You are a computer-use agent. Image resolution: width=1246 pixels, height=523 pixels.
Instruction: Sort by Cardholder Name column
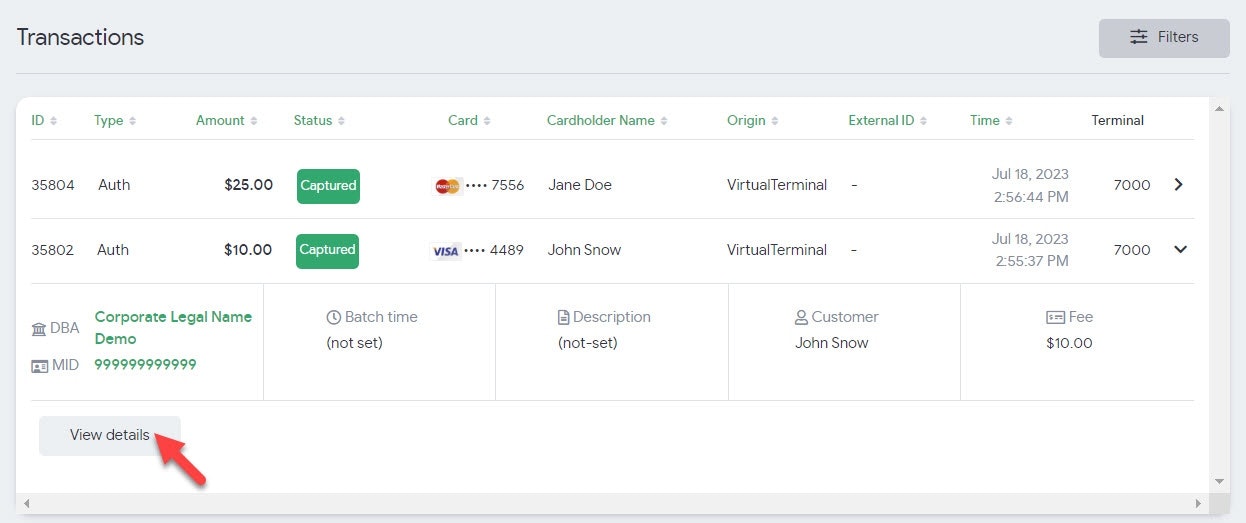[x=606, y=120]
